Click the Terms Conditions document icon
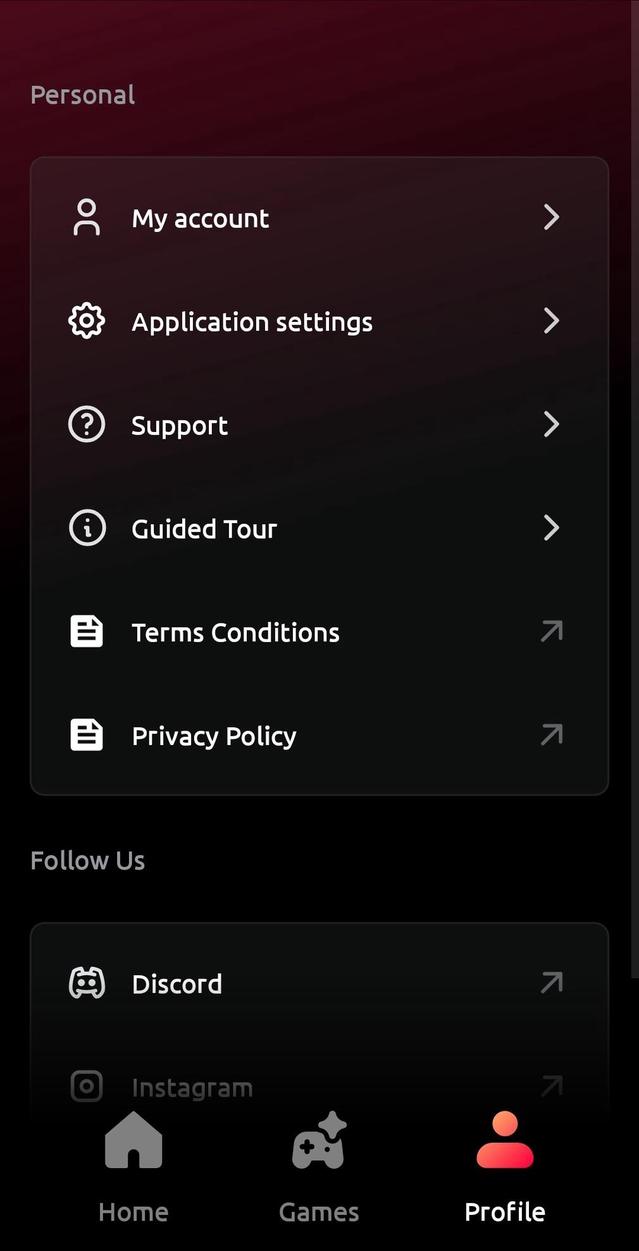This screenshot has width=639, height=1251. tap(87, 631)
